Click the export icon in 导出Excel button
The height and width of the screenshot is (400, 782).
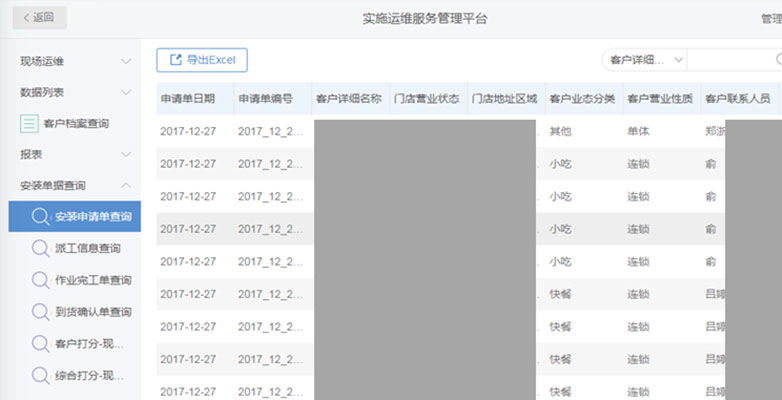(176, 60)
